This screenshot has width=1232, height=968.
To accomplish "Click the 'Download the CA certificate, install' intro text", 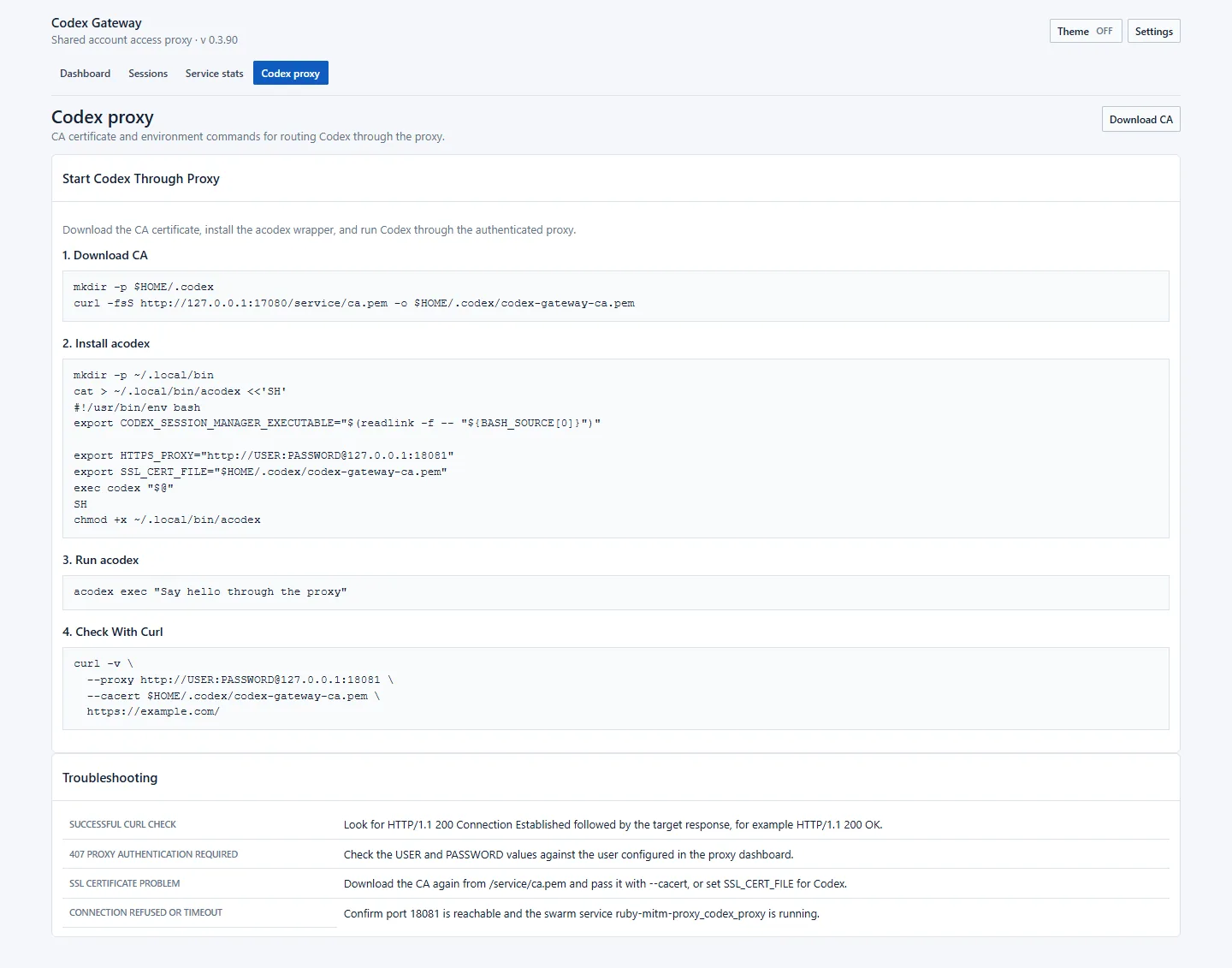I will [319, 229].
